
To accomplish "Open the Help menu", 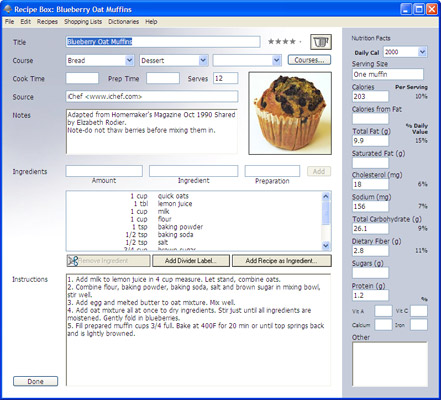I will pos(151,22).
